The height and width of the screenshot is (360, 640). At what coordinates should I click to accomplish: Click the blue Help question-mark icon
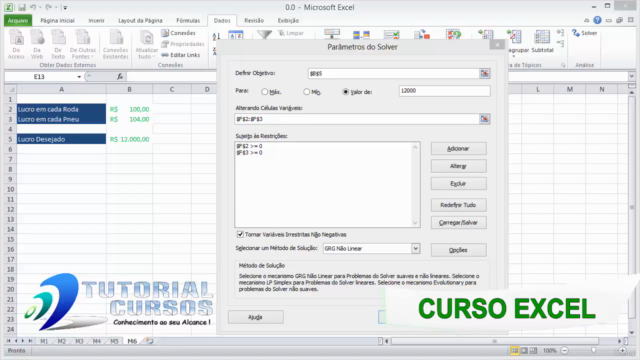[597, 20]
